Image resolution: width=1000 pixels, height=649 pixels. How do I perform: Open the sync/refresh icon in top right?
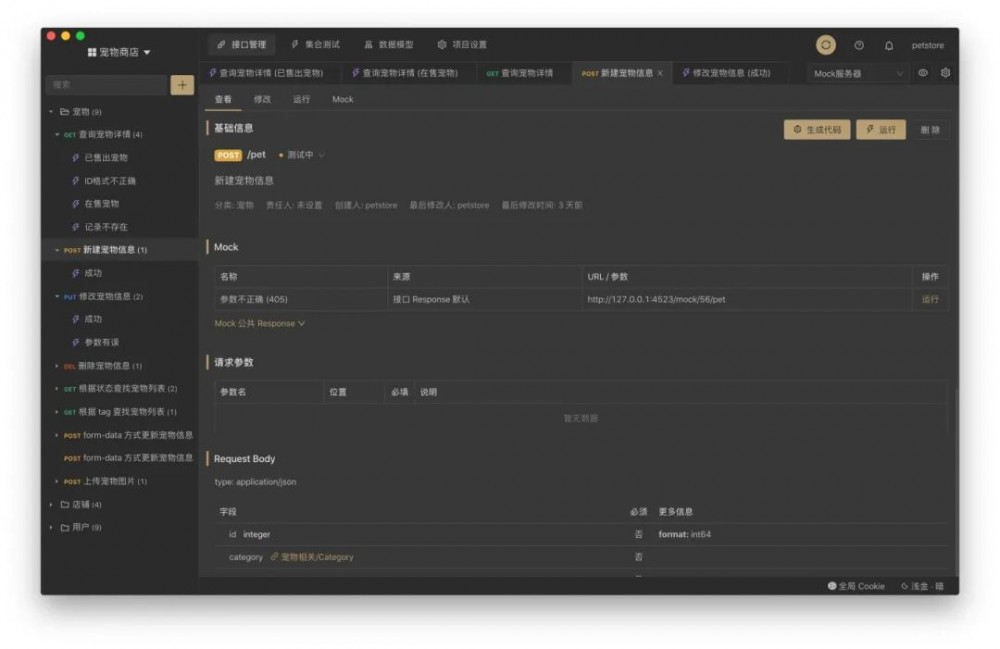click(826, 45)
